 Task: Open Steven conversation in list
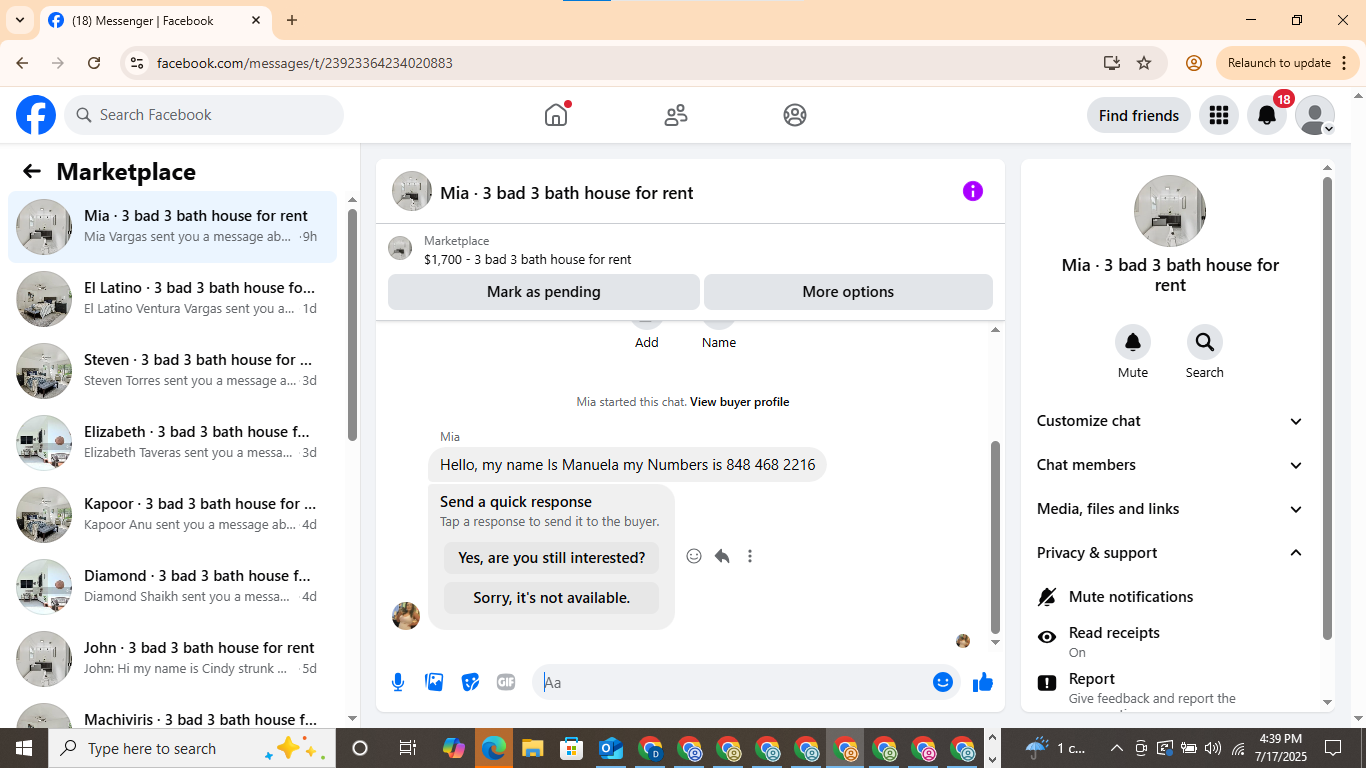[172, 371]
